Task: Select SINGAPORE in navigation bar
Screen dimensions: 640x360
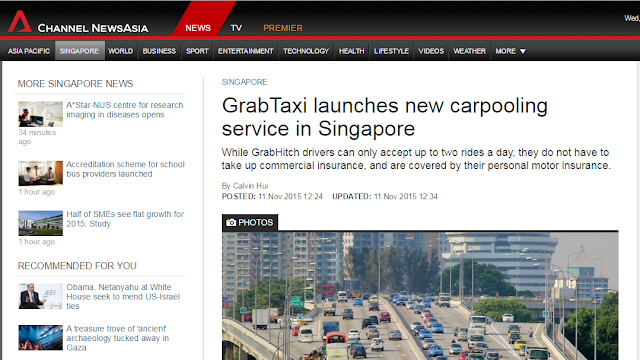Action: tap(79, 51)
